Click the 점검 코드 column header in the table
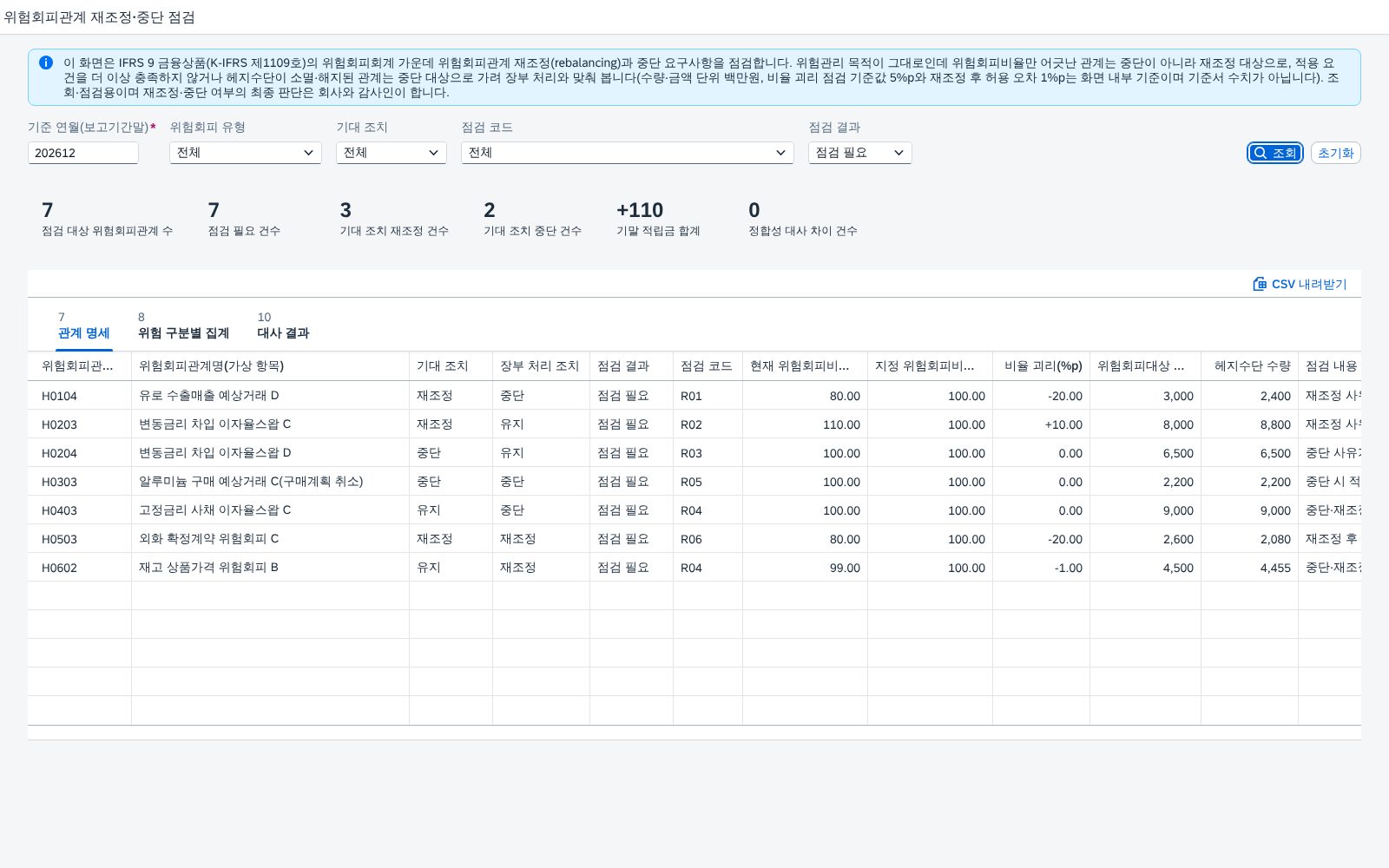This screenshot has height=868, width=1389. click(708, 366)
